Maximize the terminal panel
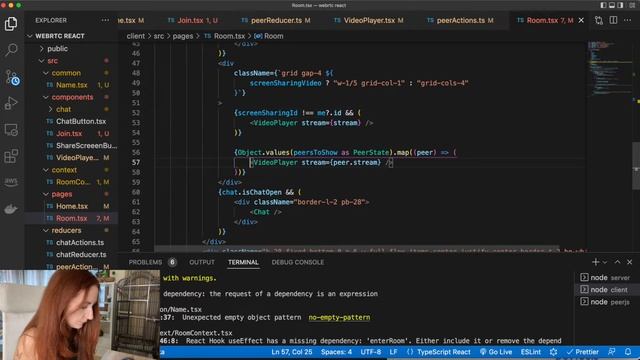Screen dimensions: 640x360 (617, 262)
